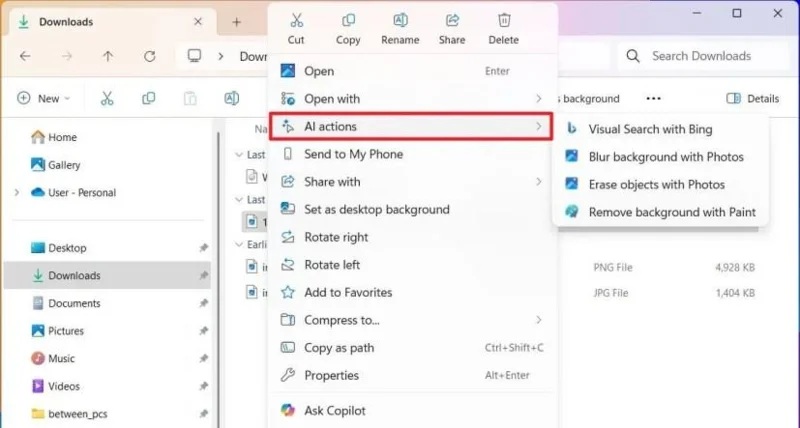The width and height of the screenshot is (800, 428).
Task: Select Open in the context menu
Action: click(412, 71)
